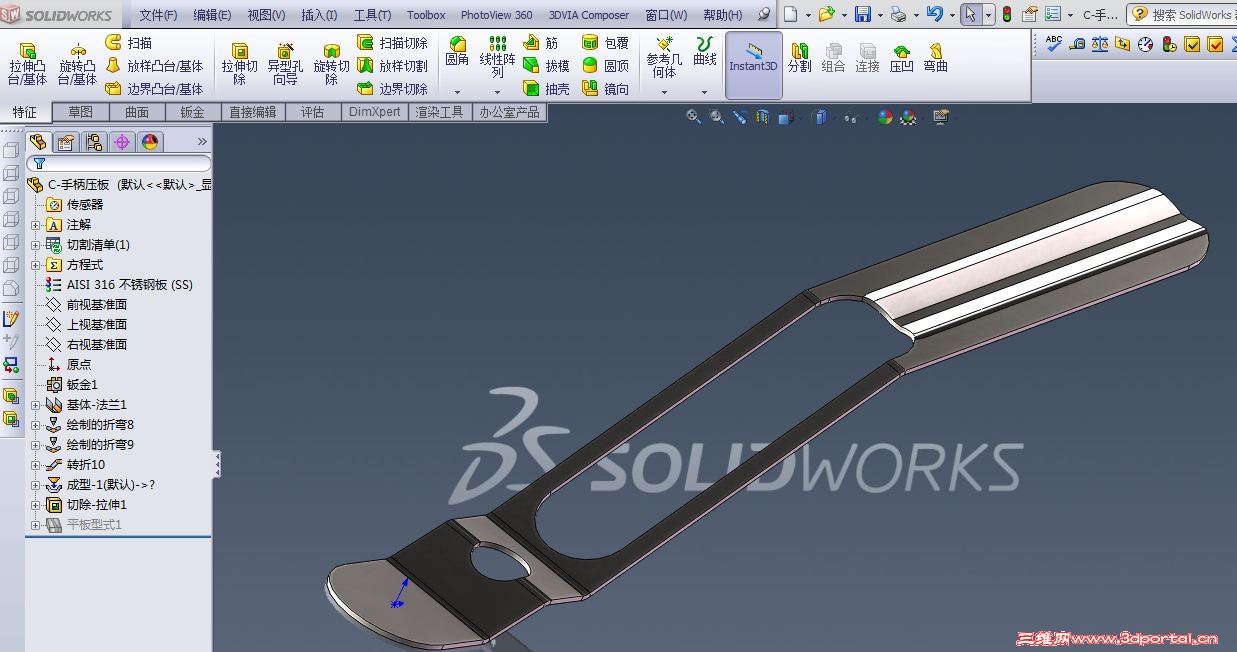
Task: Click the Save toolbar icon
Action: 862,15
